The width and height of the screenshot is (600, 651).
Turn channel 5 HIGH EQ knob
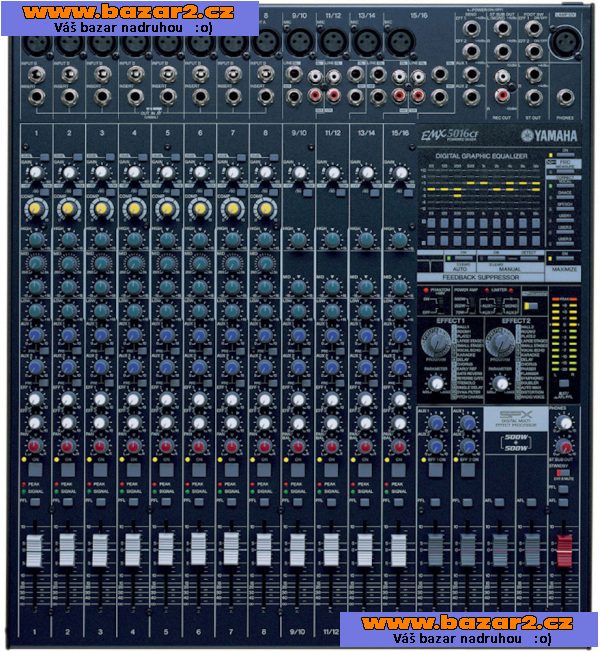167,240
